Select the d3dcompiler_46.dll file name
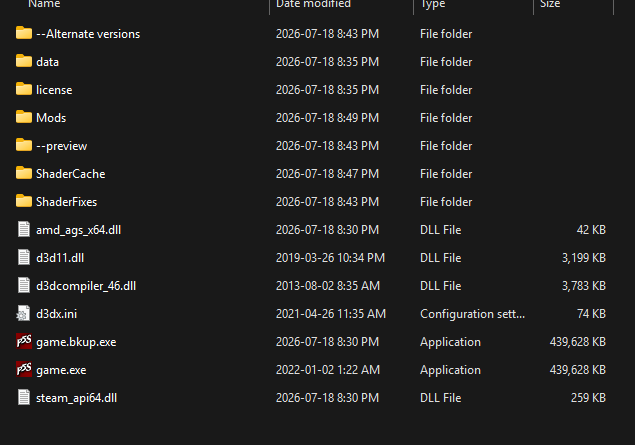This screenshot has width=635, height=445. click(86, 286)
